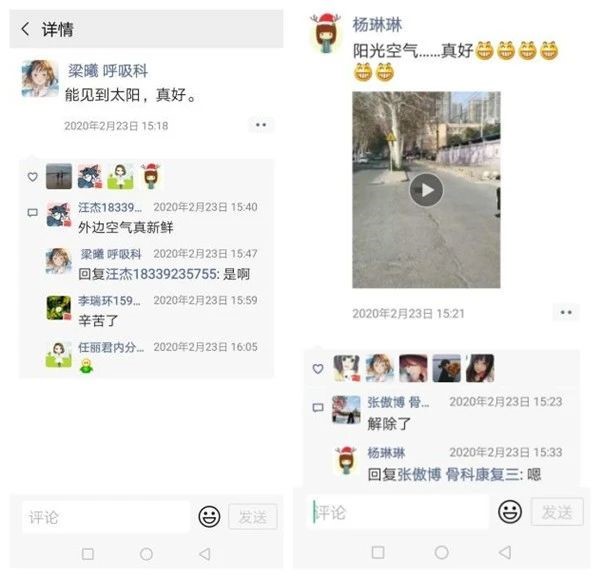Tap 汪杰18339... commenter name
Image resolution: width=600 pixels, height=579 pixels.
(110, 207)
